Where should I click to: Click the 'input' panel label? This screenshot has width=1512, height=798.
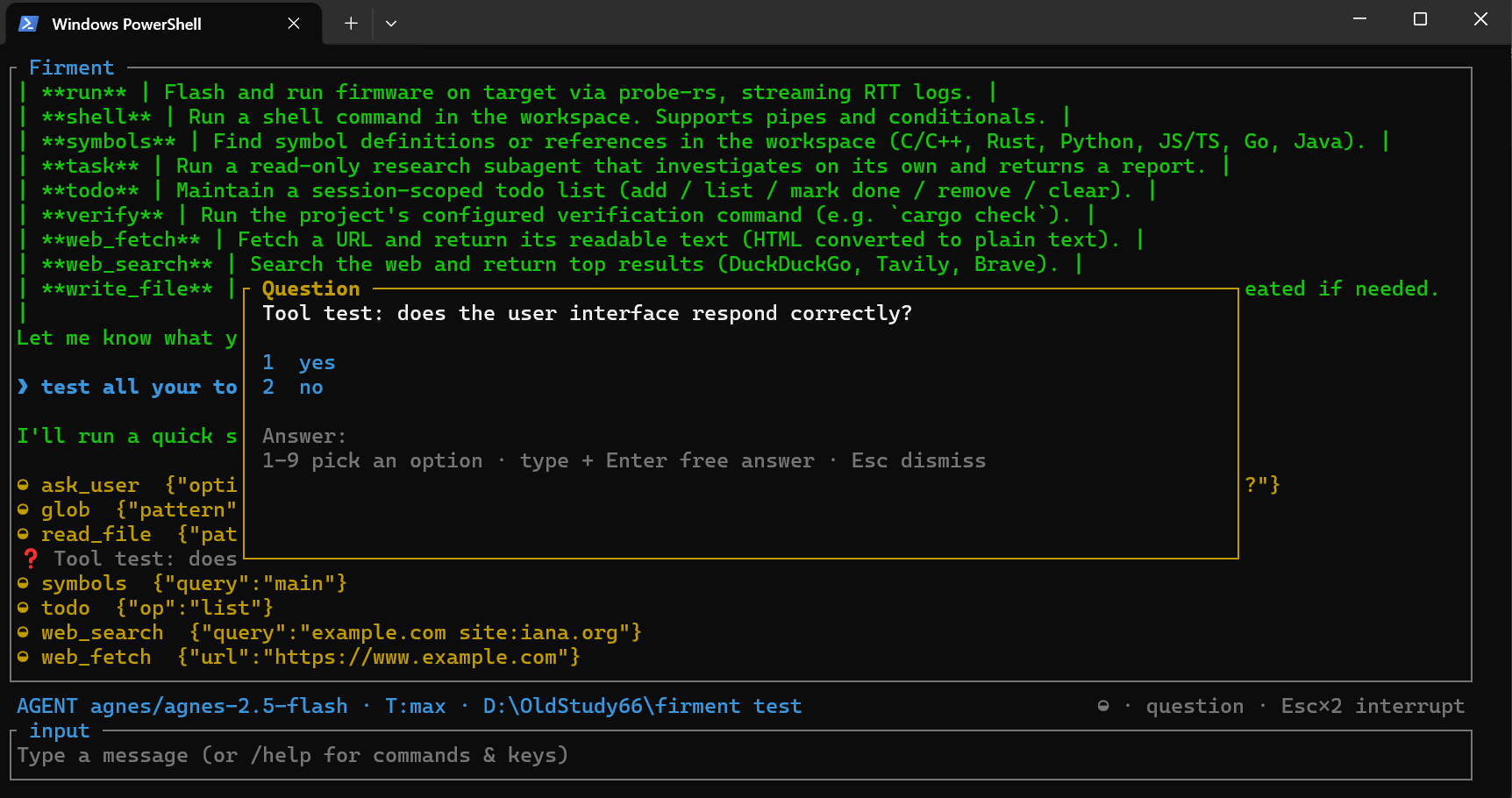click(60, 730)
